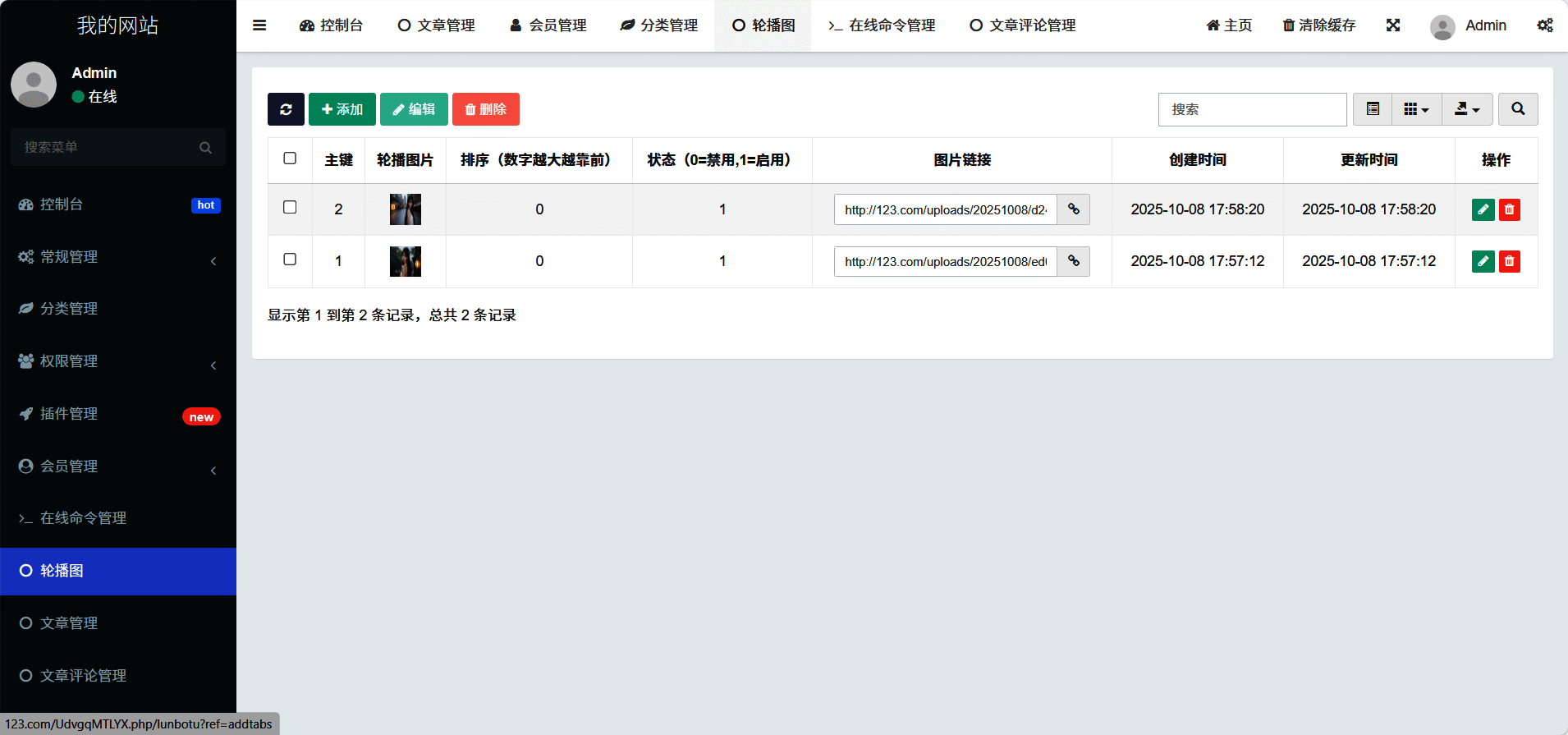Viewport: 1568px width, 735px height.
Task: Expand 权限管理 in the sidebar
Action: click(117, 361)
